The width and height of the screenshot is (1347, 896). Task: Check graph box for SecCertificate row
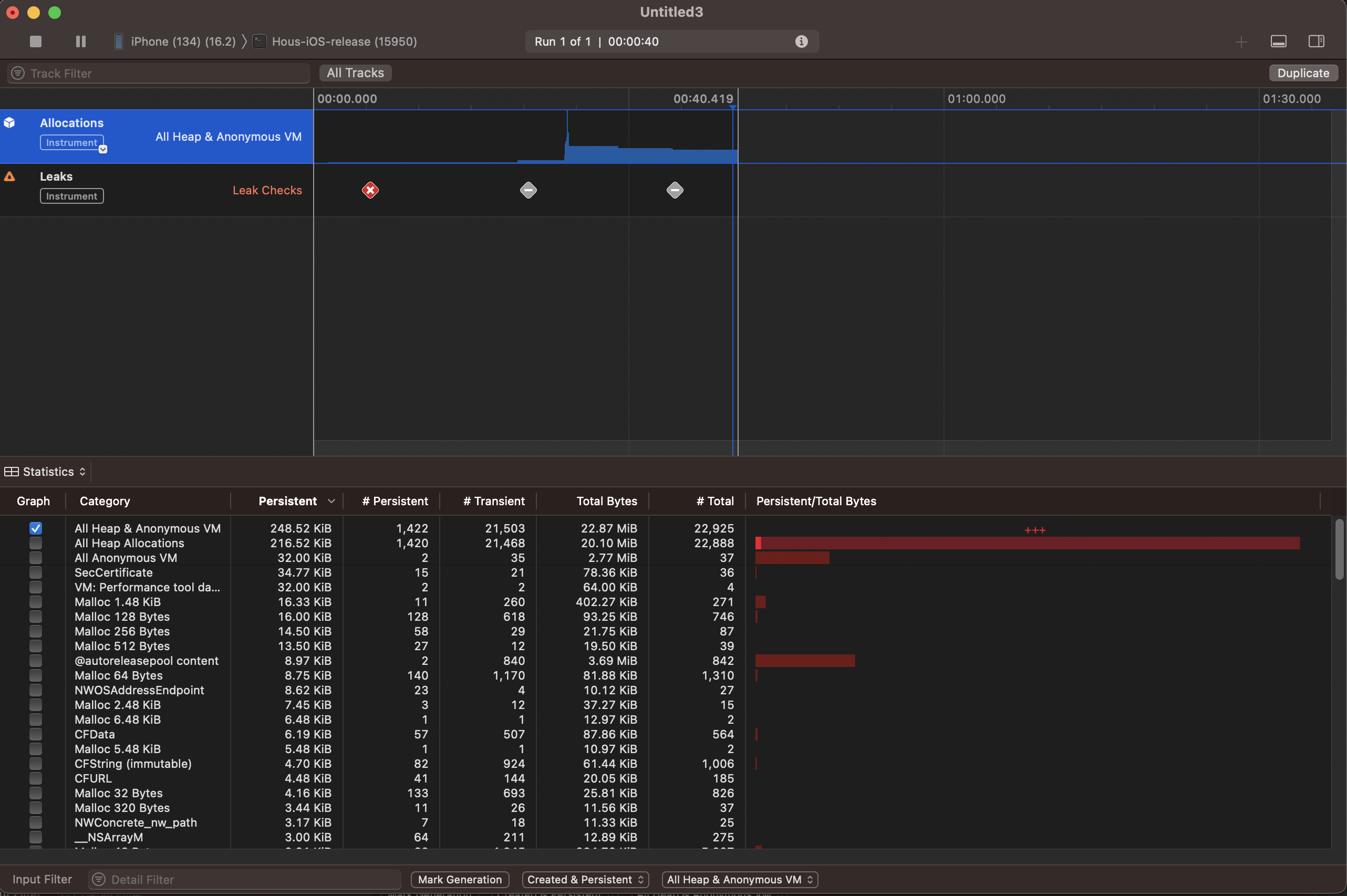[x=35, y=572]
